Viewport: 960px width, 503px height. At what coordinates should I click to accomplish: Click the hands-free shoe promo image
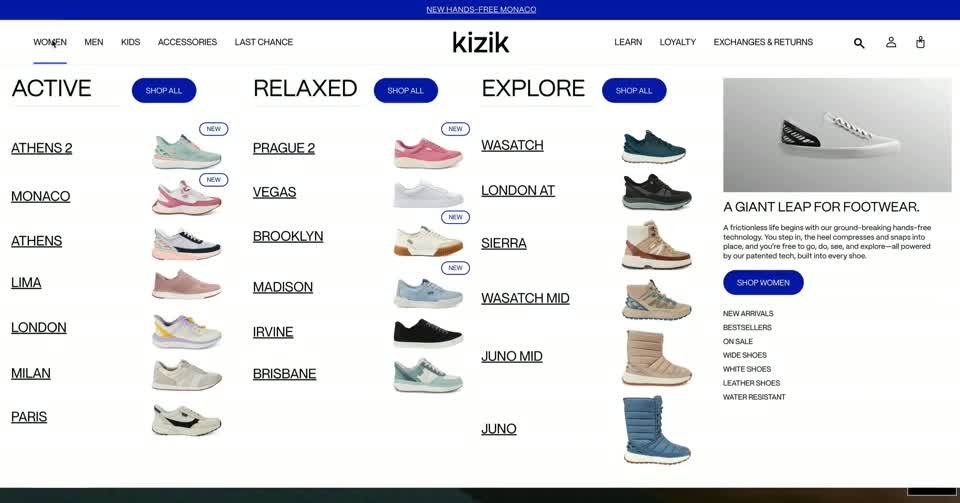click(837, 135)
